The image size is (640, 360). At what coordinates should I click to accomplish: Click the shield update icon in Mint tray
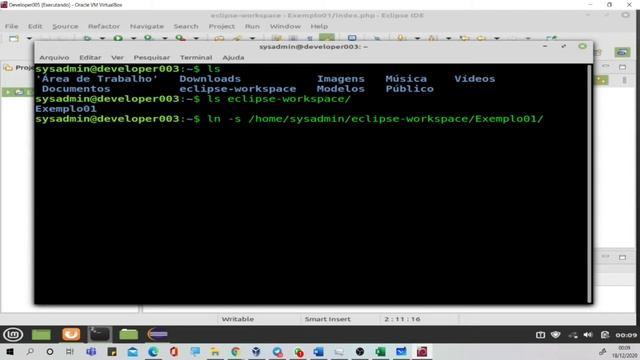pos(556,335)
